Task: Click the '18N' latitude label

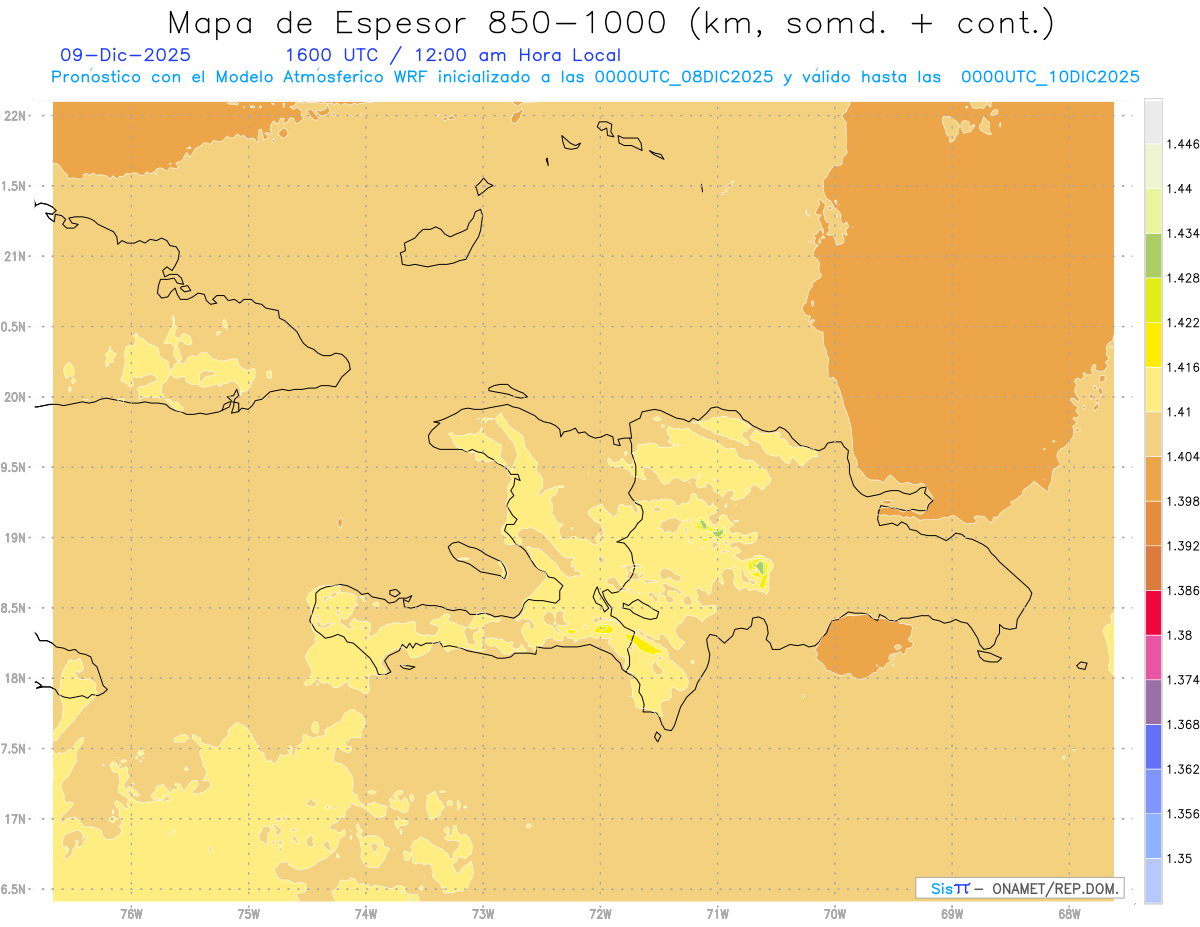Action: pyautogui.click(x=17, y=679)
